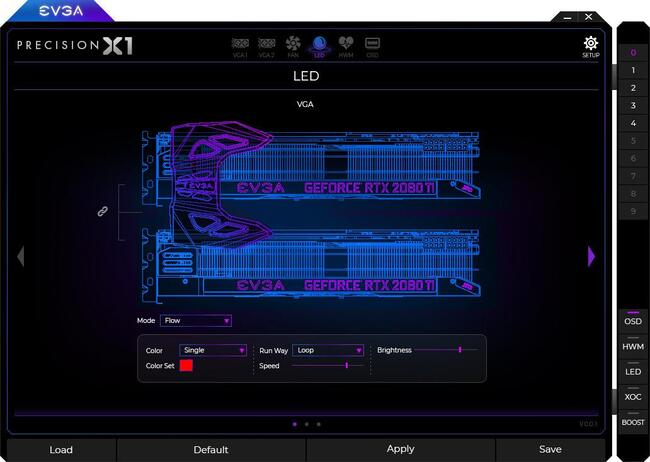Select profile 6 in sidebar

pyautogui.click(x=633, y=158)
